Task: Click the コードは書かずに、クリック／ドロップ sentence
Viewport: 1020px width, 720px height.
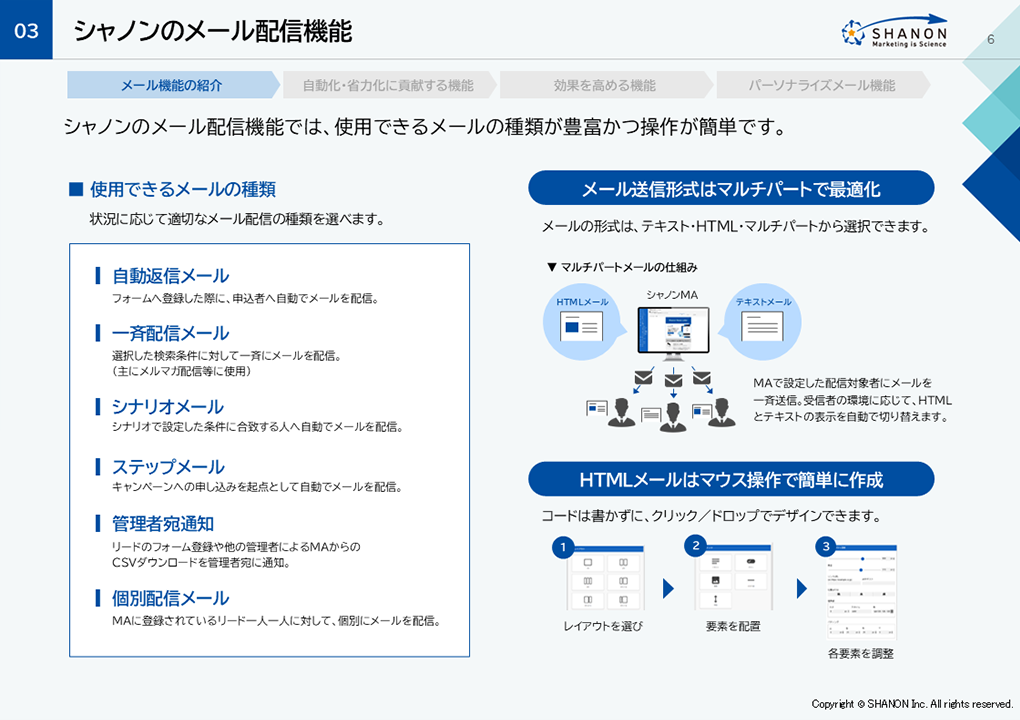Action: coord(712,516)
